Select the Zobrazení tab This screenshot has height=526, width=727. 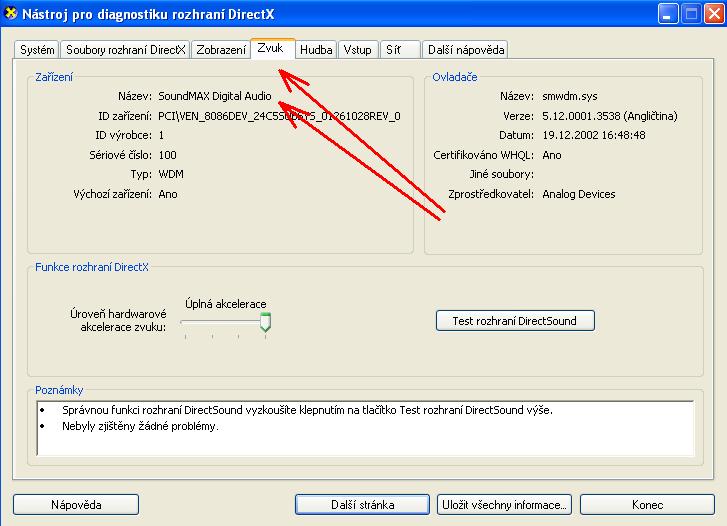coord(221,50)
